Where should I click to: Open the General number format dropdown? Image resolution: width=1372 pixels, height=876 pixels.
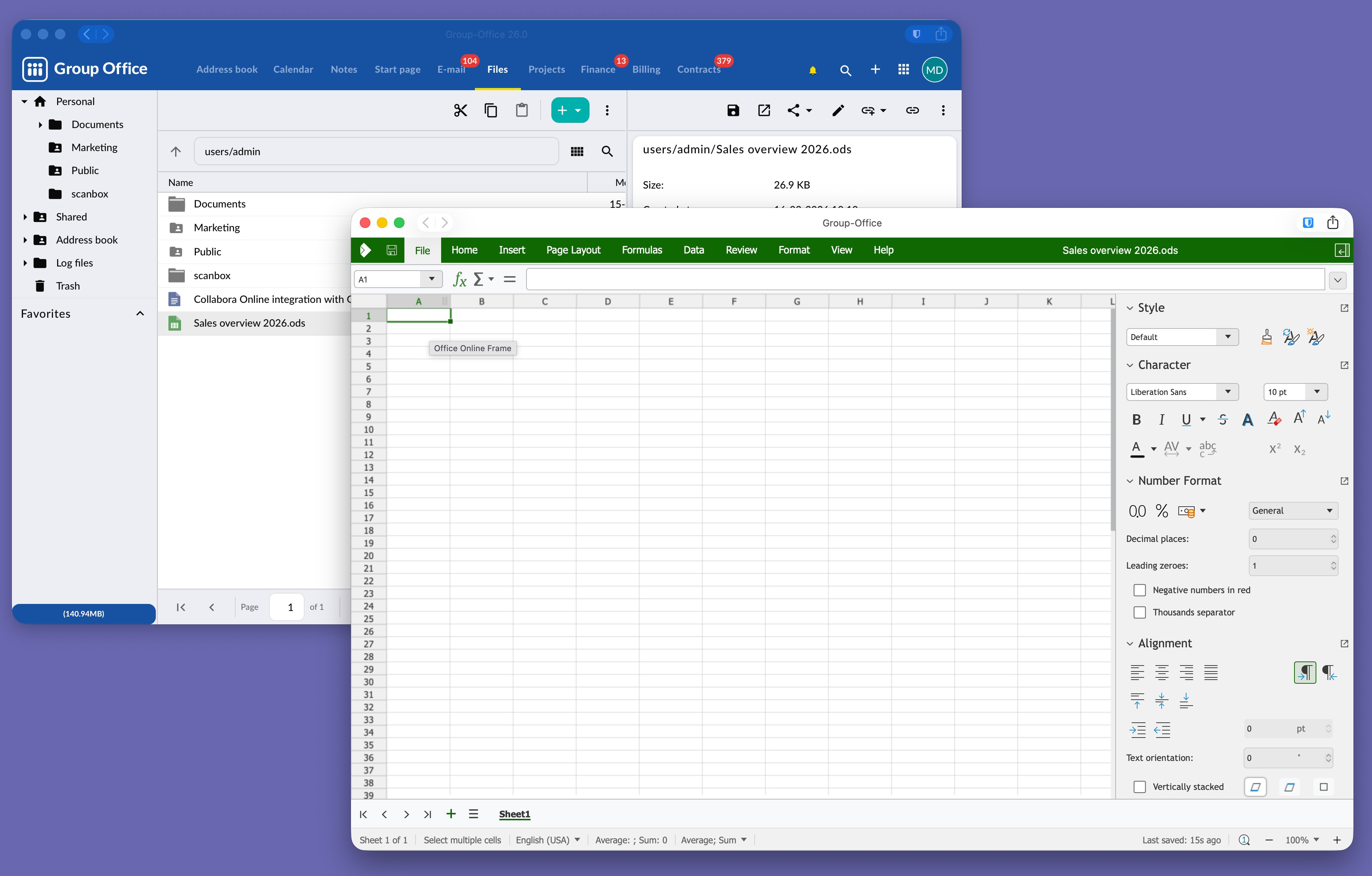pos(1329,511)
